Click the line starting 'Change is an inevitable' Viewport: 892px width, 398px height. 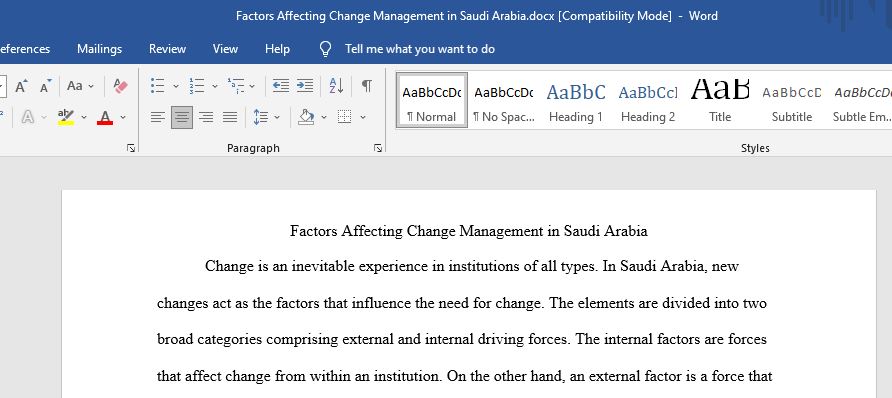tap(472, 266)
